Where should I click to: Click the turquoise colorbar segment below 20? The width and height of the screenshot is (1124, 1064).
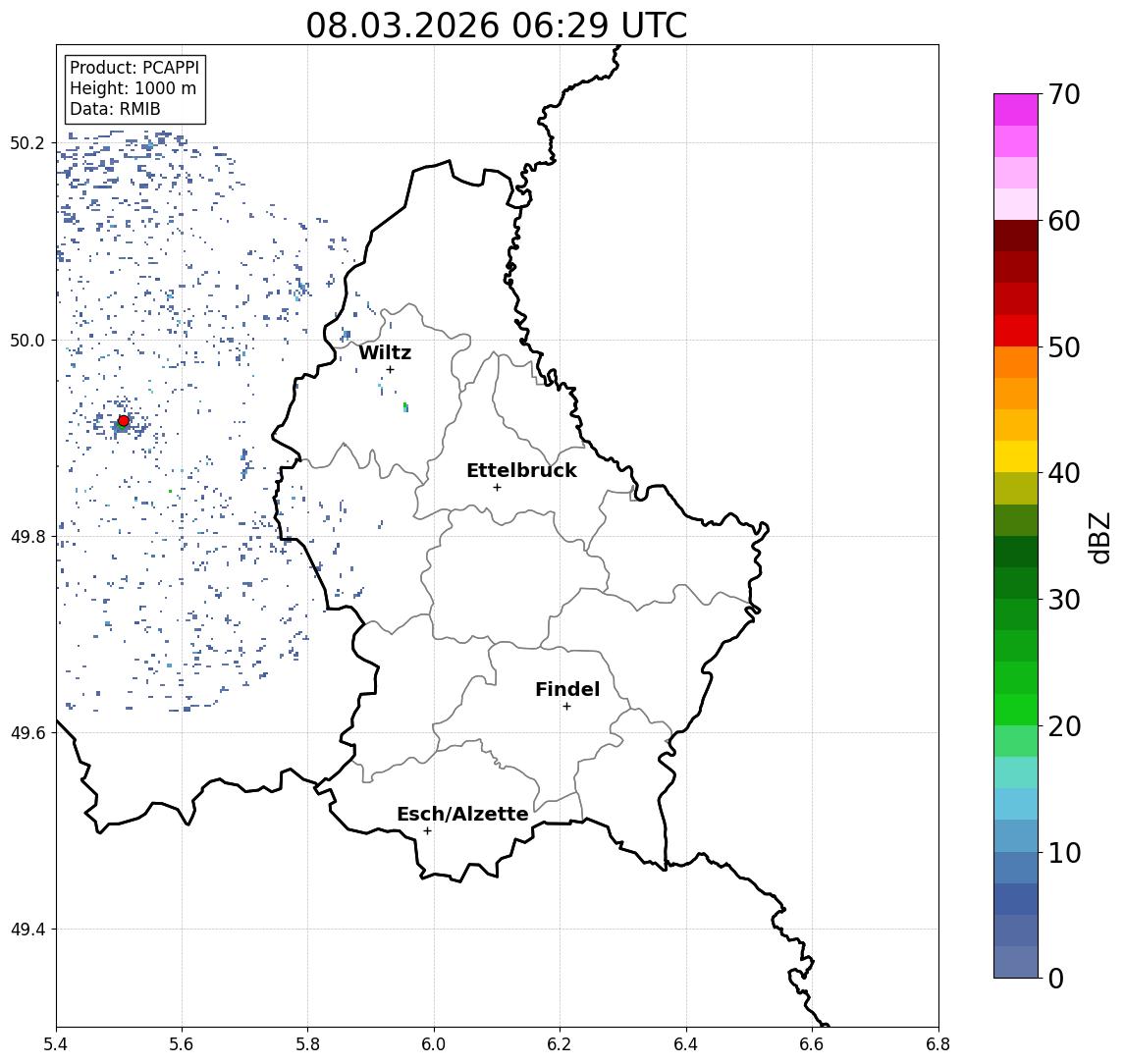coord(1016,772)
